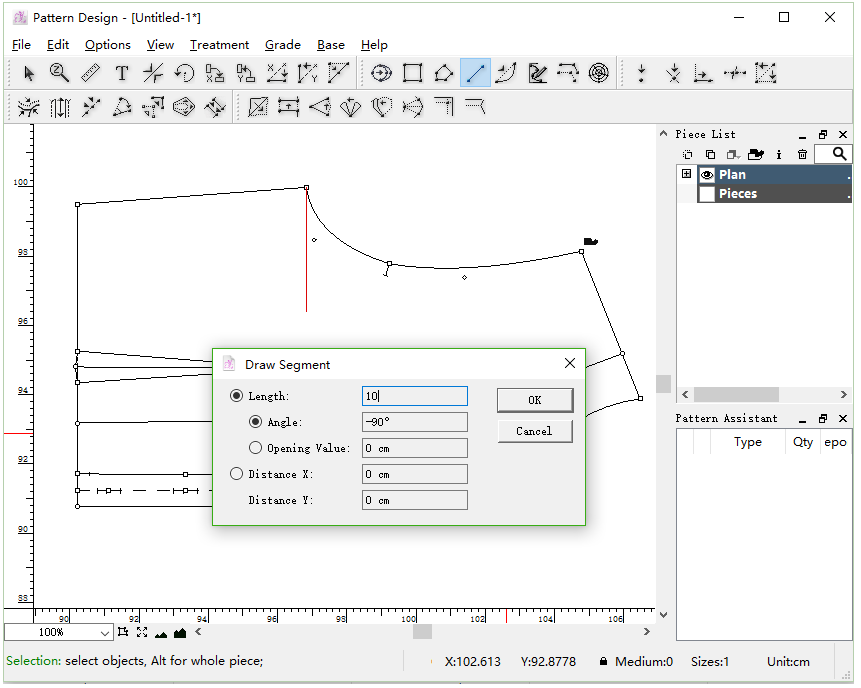
Task: Toggle visibility eye for Plan layer
Action: coord(707,174)
